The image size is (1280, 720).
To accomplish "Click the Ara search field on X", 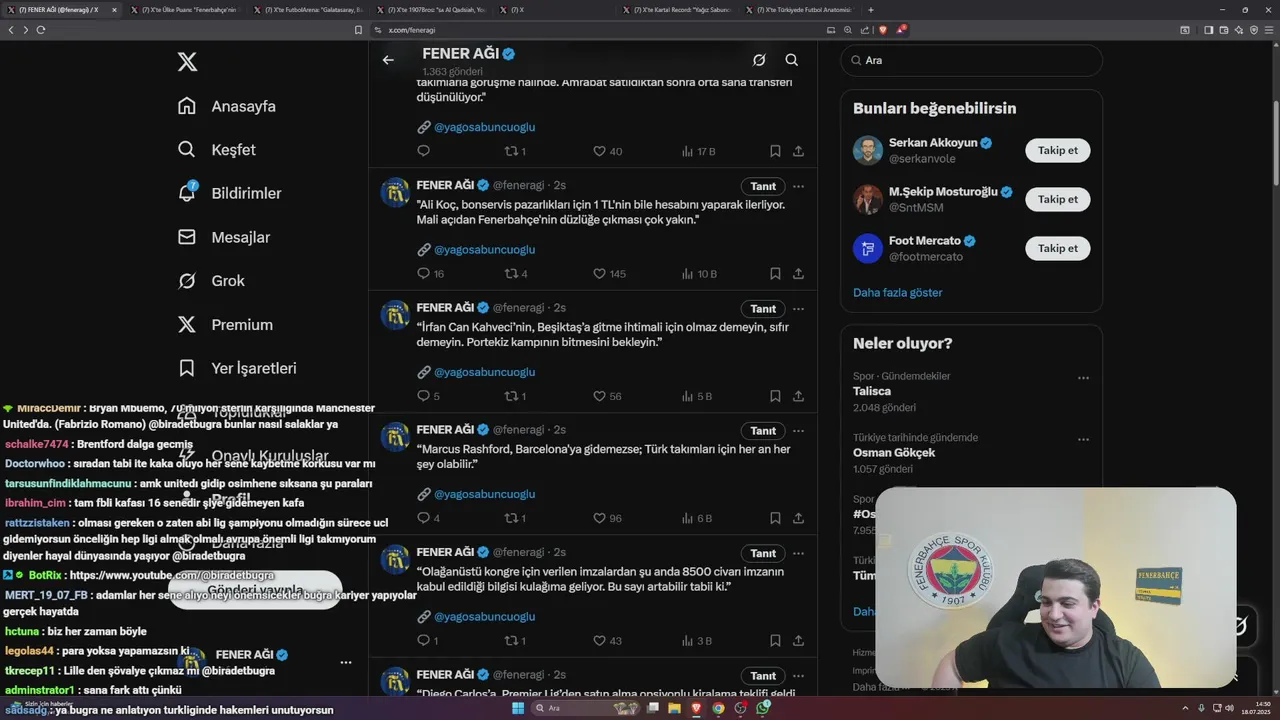I will pos(971,60).
